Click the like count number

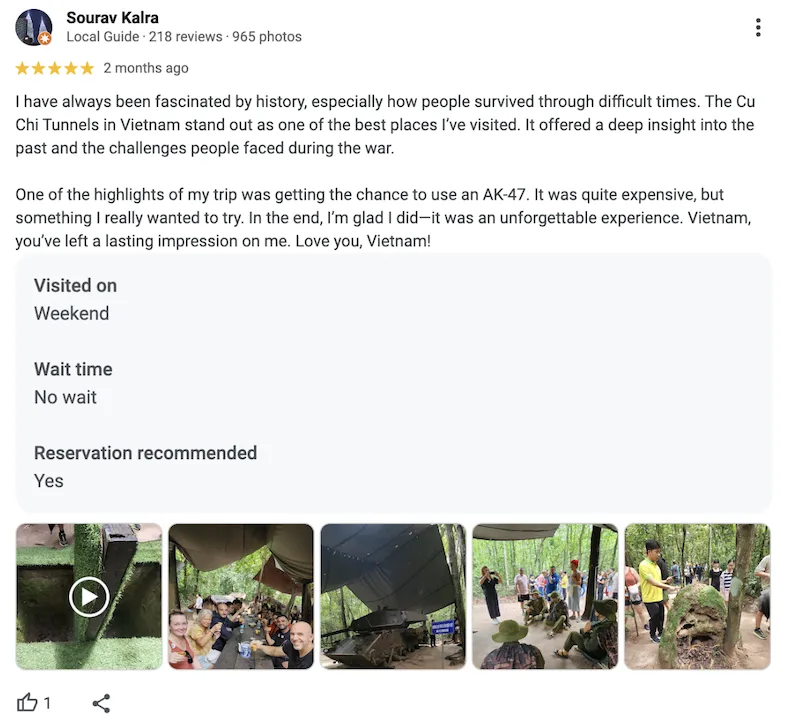coord(47,703)
